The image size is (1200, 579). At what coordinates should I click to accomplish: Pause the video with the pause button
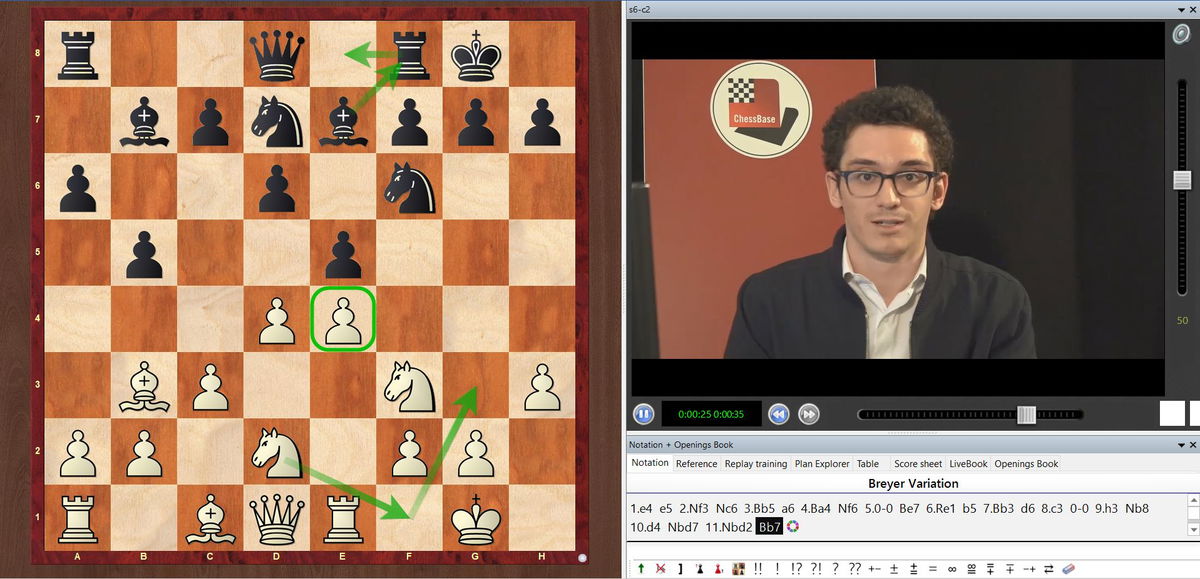[643, 414]
